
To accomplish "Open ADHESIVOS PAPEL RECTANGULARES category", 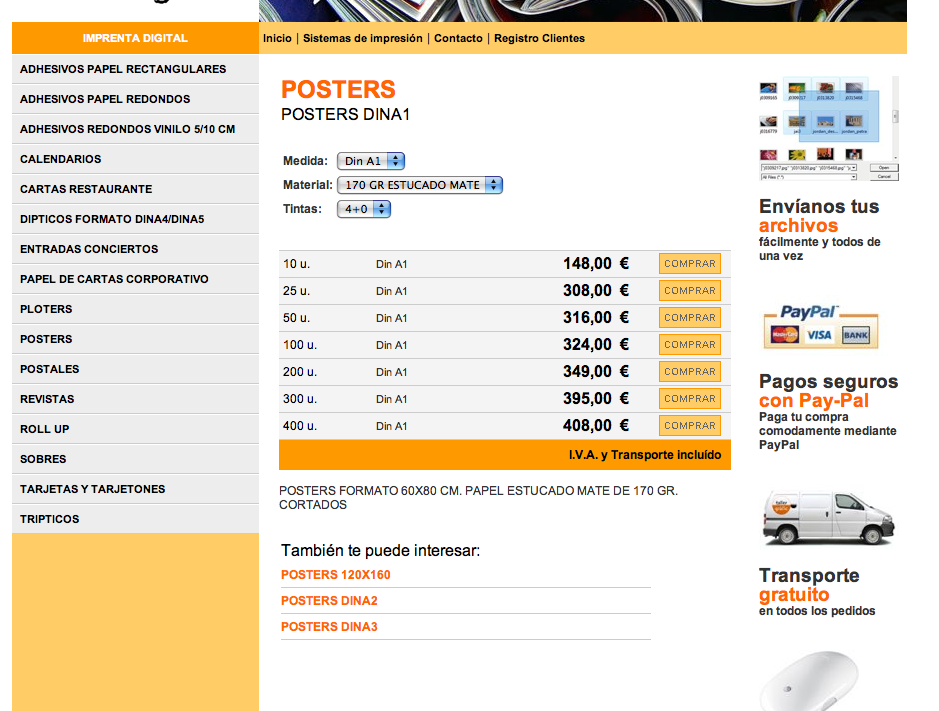I will (x=135, y=69).
